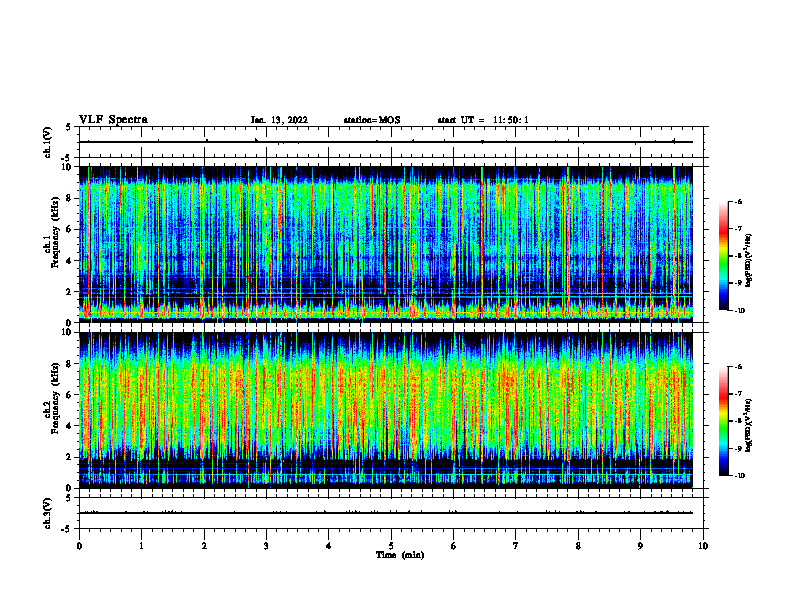
Task: Click the "9" tick on the time axis
Action: tap(640, 546)
